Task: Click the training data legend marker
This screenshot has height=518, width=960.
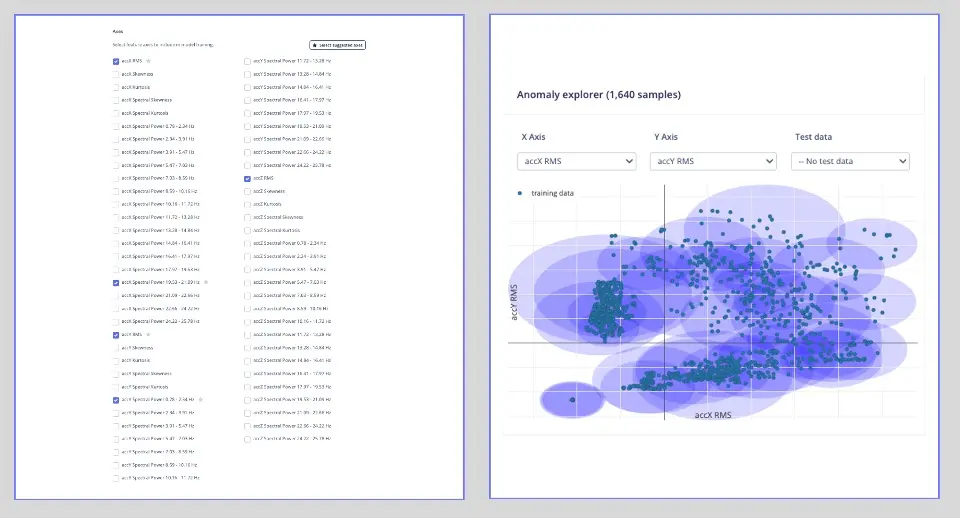Action: 520,193
